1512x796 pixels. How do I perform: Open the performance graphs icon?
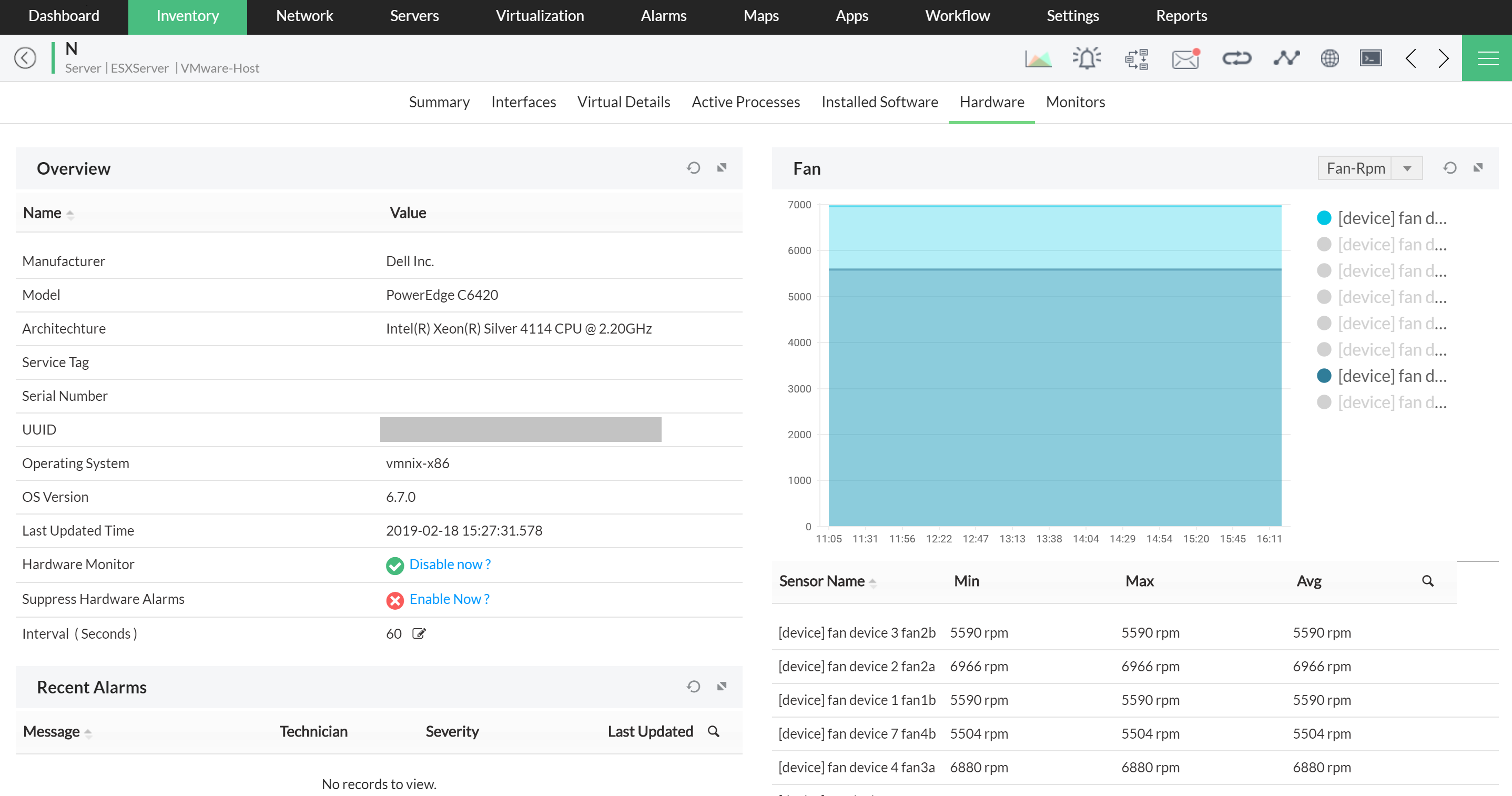tap(1038, 58)
